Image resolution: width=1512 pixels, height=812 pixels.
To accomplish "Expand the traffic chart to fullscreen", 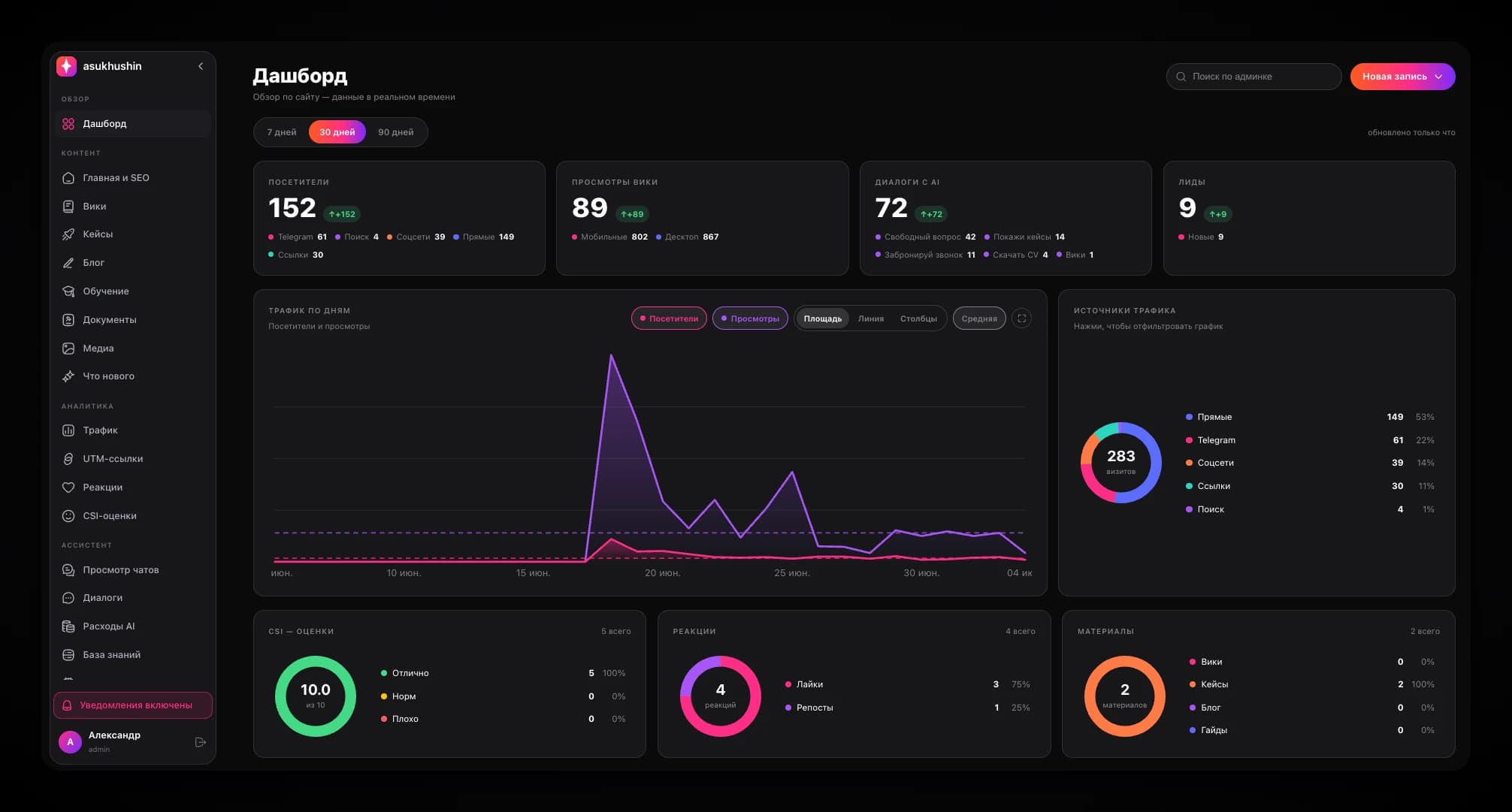I will tap(1022, 318).
